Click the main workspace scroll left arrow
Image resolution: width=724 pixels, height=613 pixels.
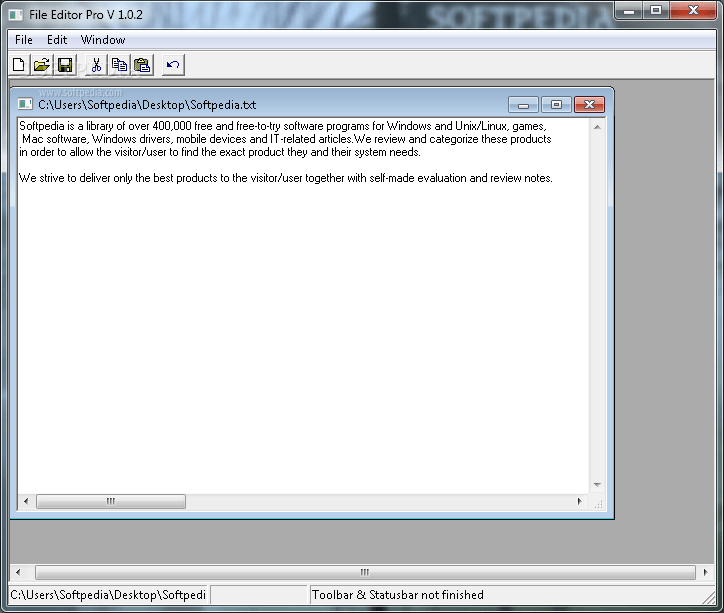(x=18, y=572)
